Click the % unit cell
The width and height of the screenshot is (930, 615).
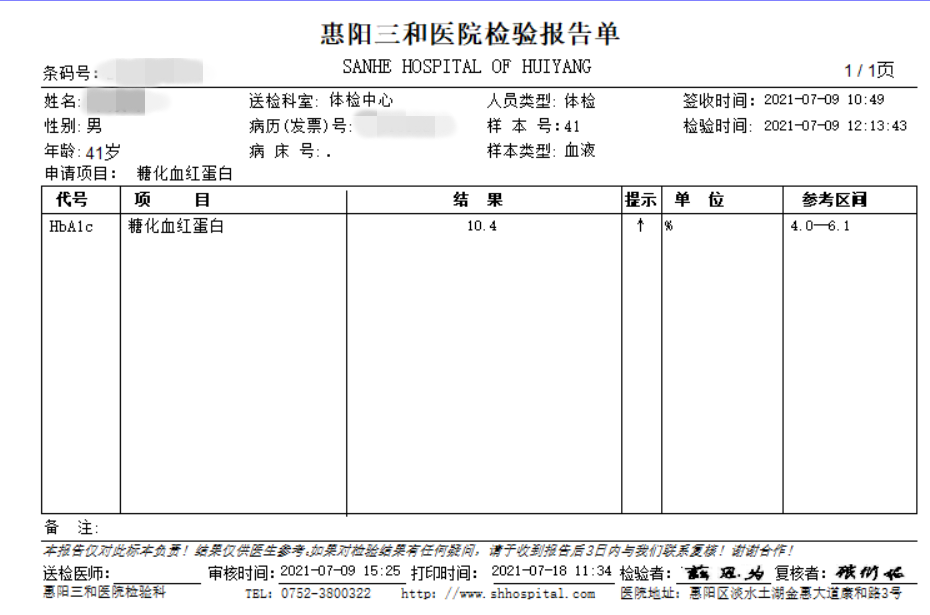pyautogui.click(x=668, y=226)
